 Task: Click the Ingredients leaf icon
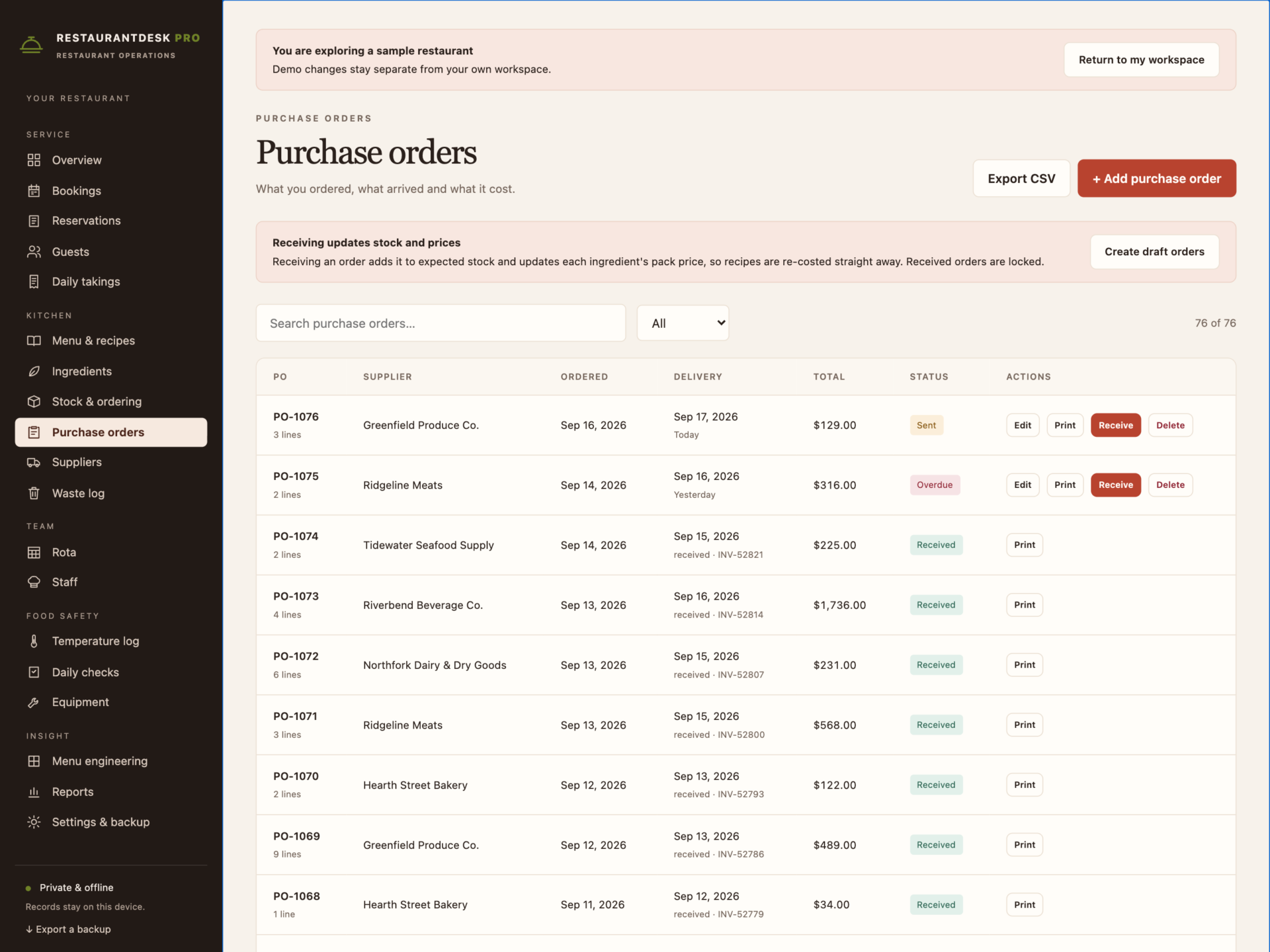pos(34,372)
